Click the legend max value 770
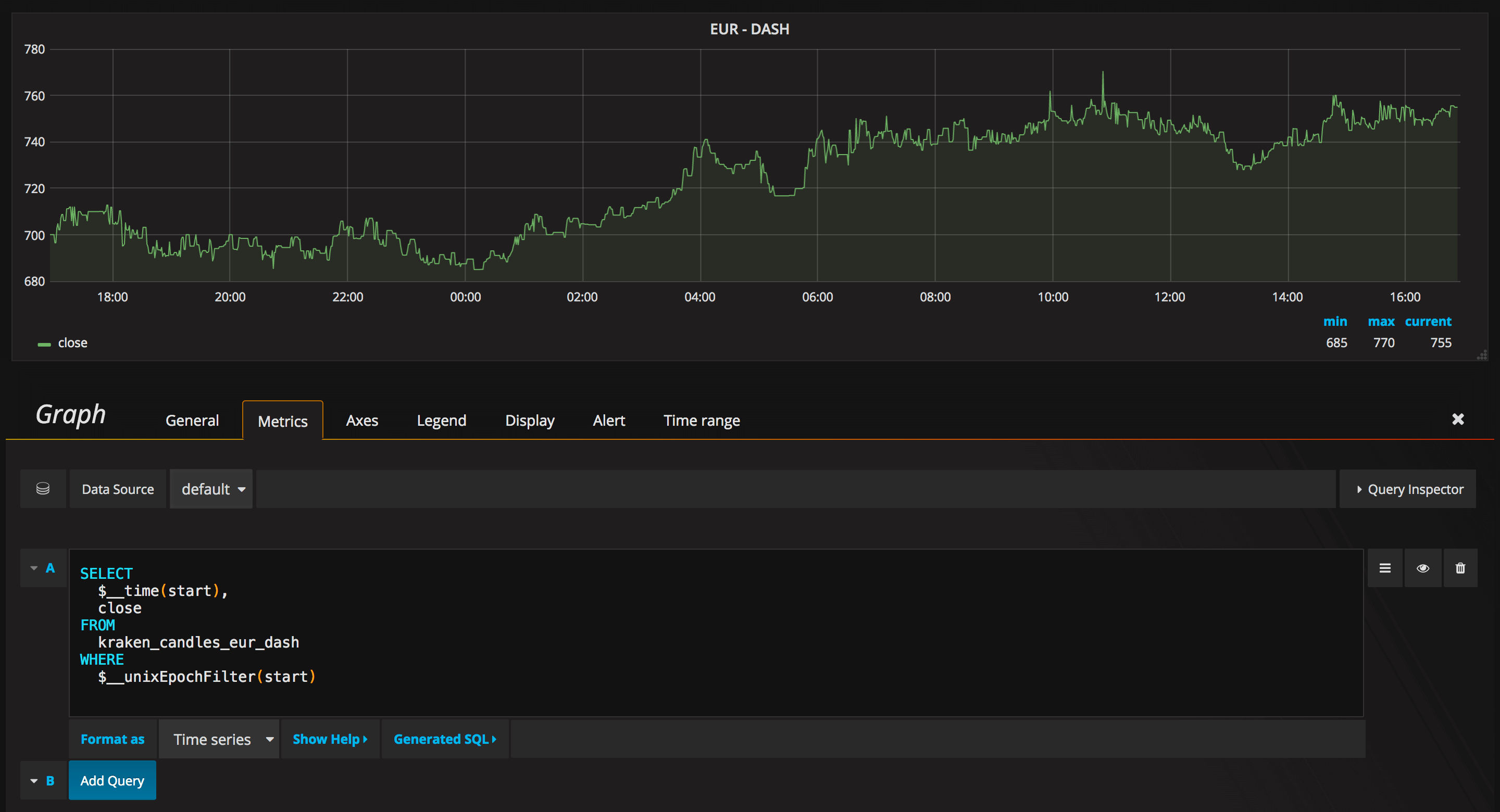 click(1383, 343)
